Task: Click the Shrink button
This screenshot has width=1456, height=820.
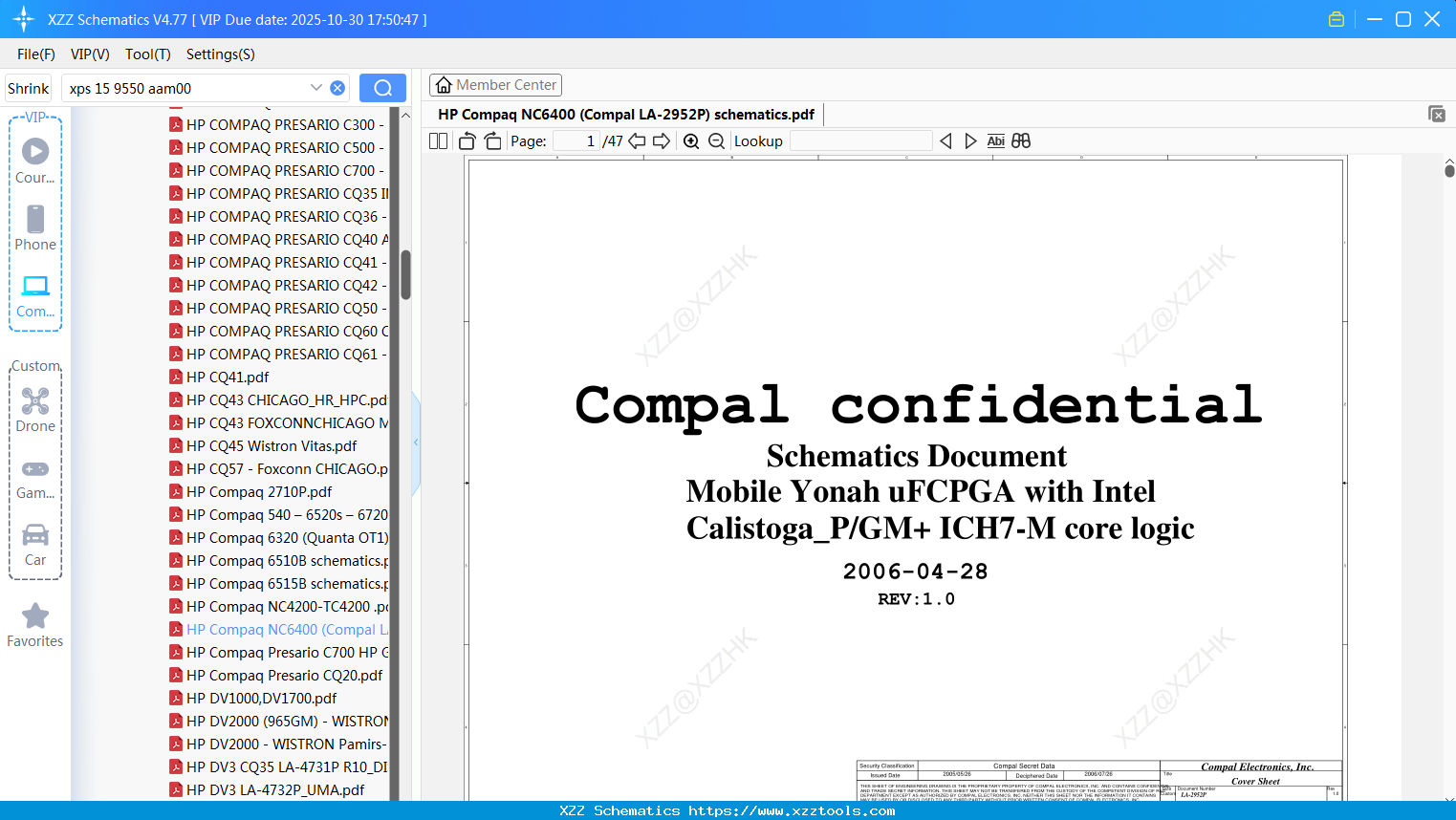Action: (29, 88)
